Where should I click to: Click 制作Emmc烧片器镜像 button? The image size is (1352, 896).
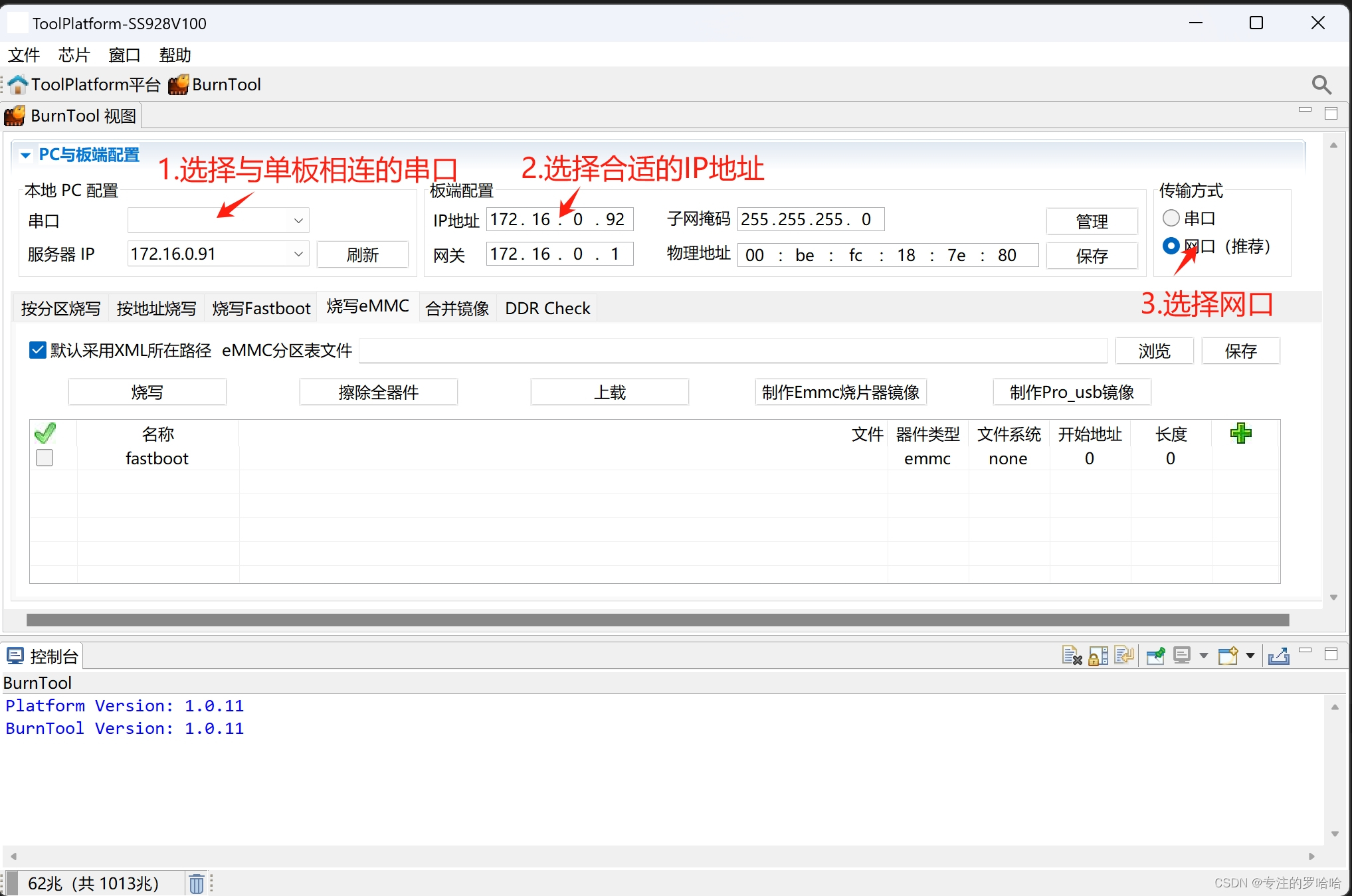coord(840,392)
